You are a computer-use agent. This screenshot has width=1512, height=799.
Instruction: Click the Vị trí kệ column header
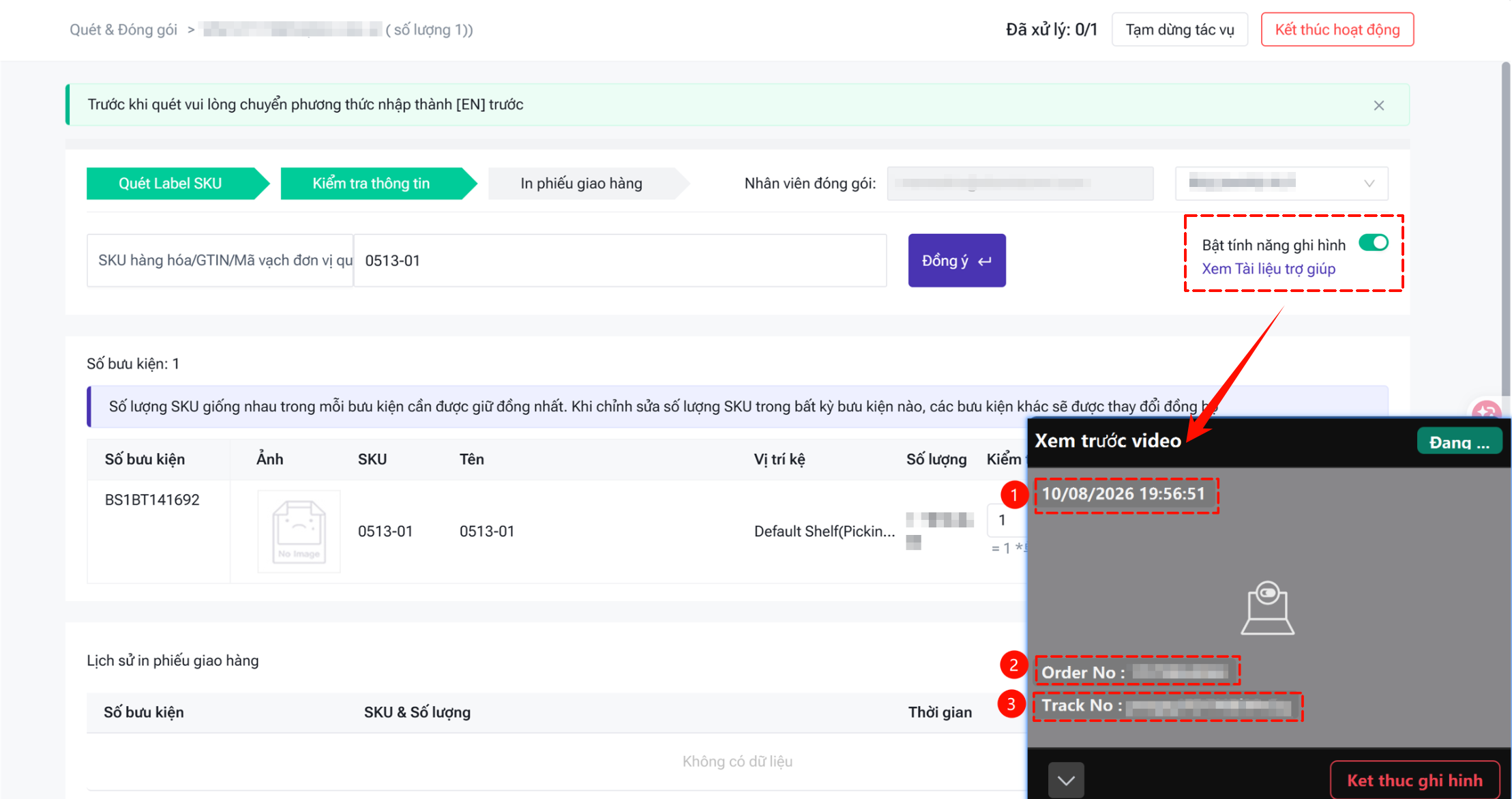(779, 459)
